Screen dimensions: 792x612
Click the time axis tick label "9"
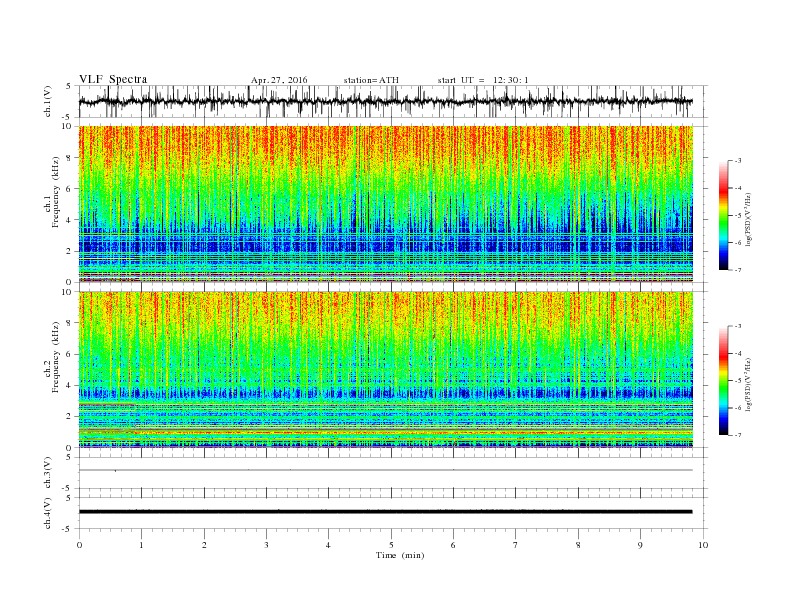click(x=640, y=545)
